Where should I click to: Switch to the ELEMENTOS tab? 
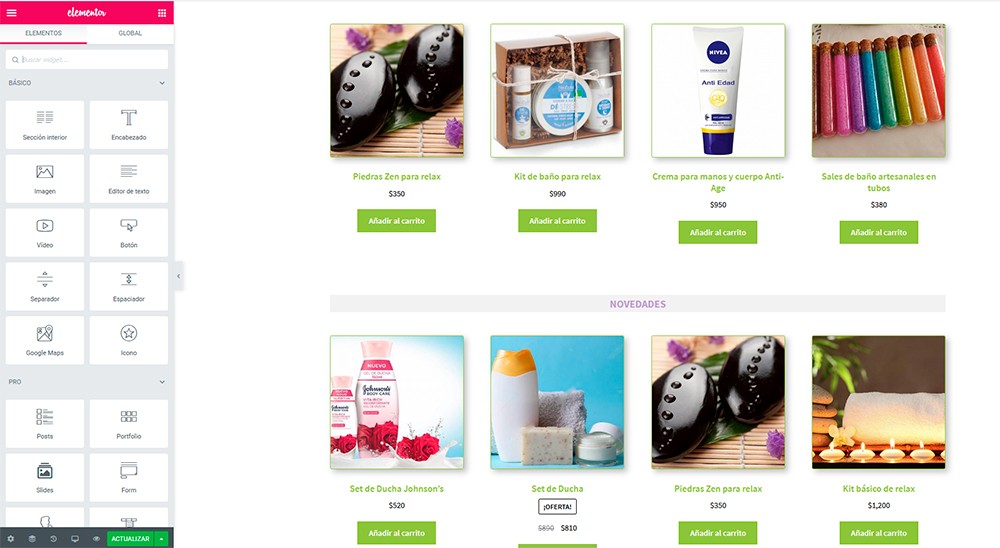coord(43,33)
